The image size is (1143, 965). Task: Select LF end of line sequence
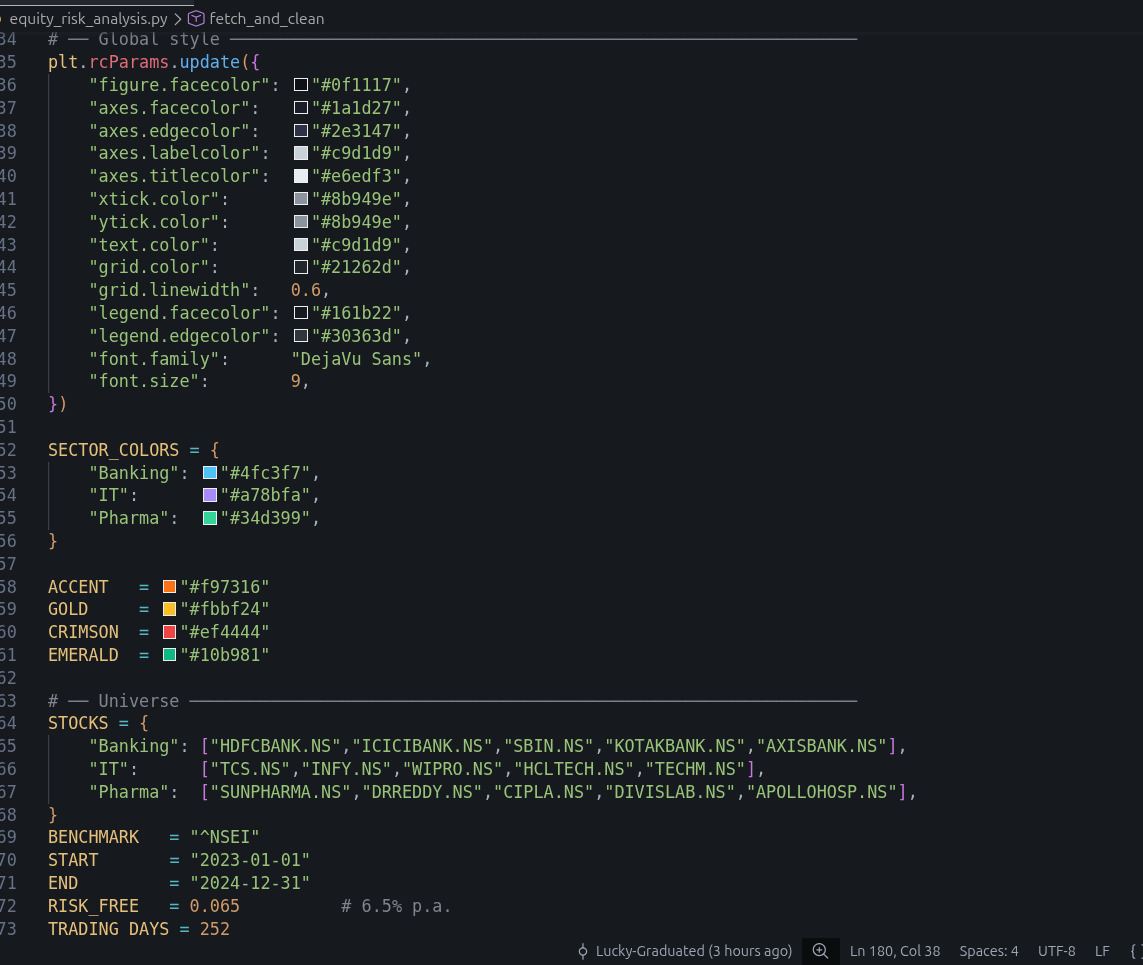1101,950
